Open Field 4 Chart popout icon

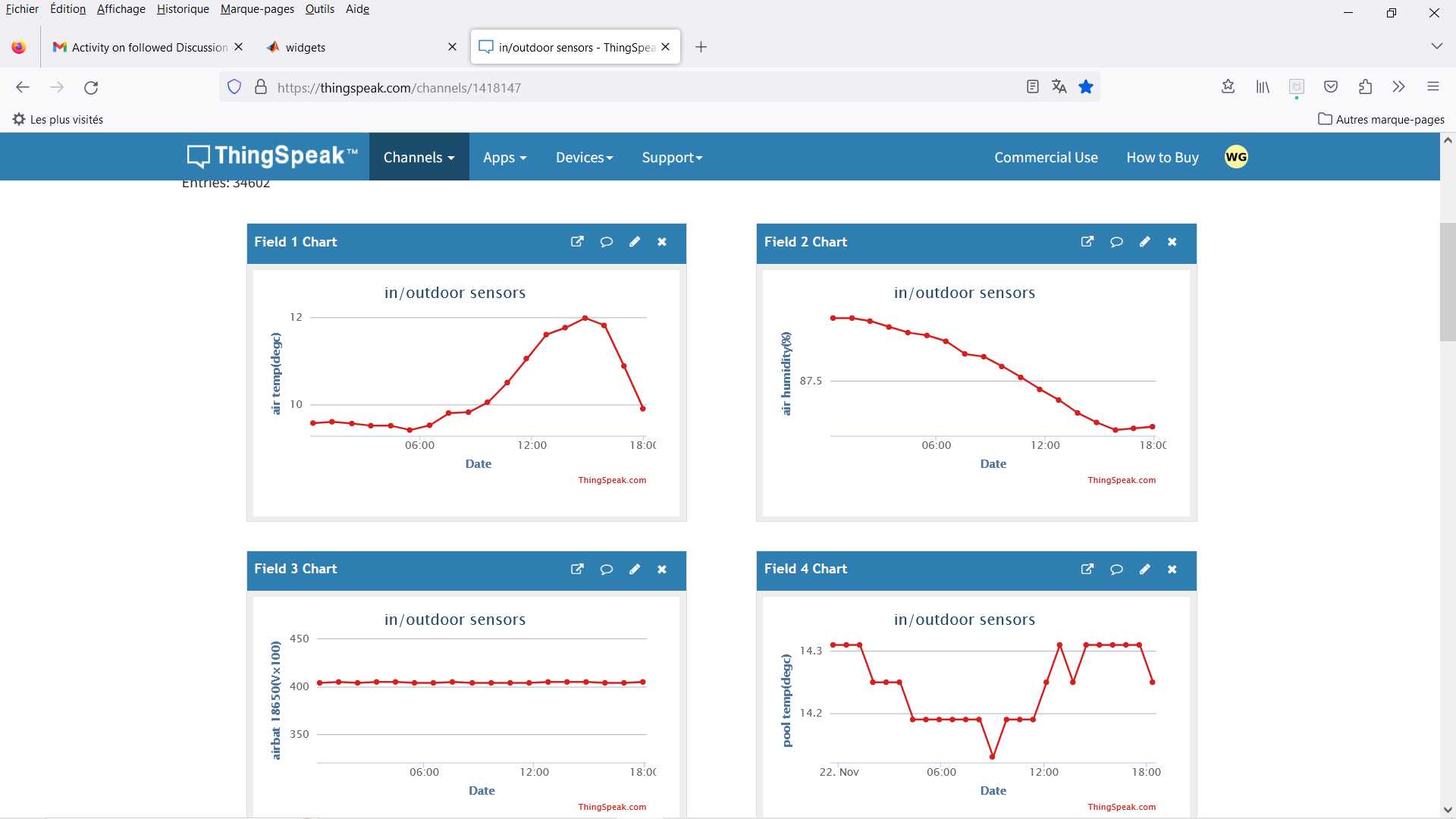1087,569
